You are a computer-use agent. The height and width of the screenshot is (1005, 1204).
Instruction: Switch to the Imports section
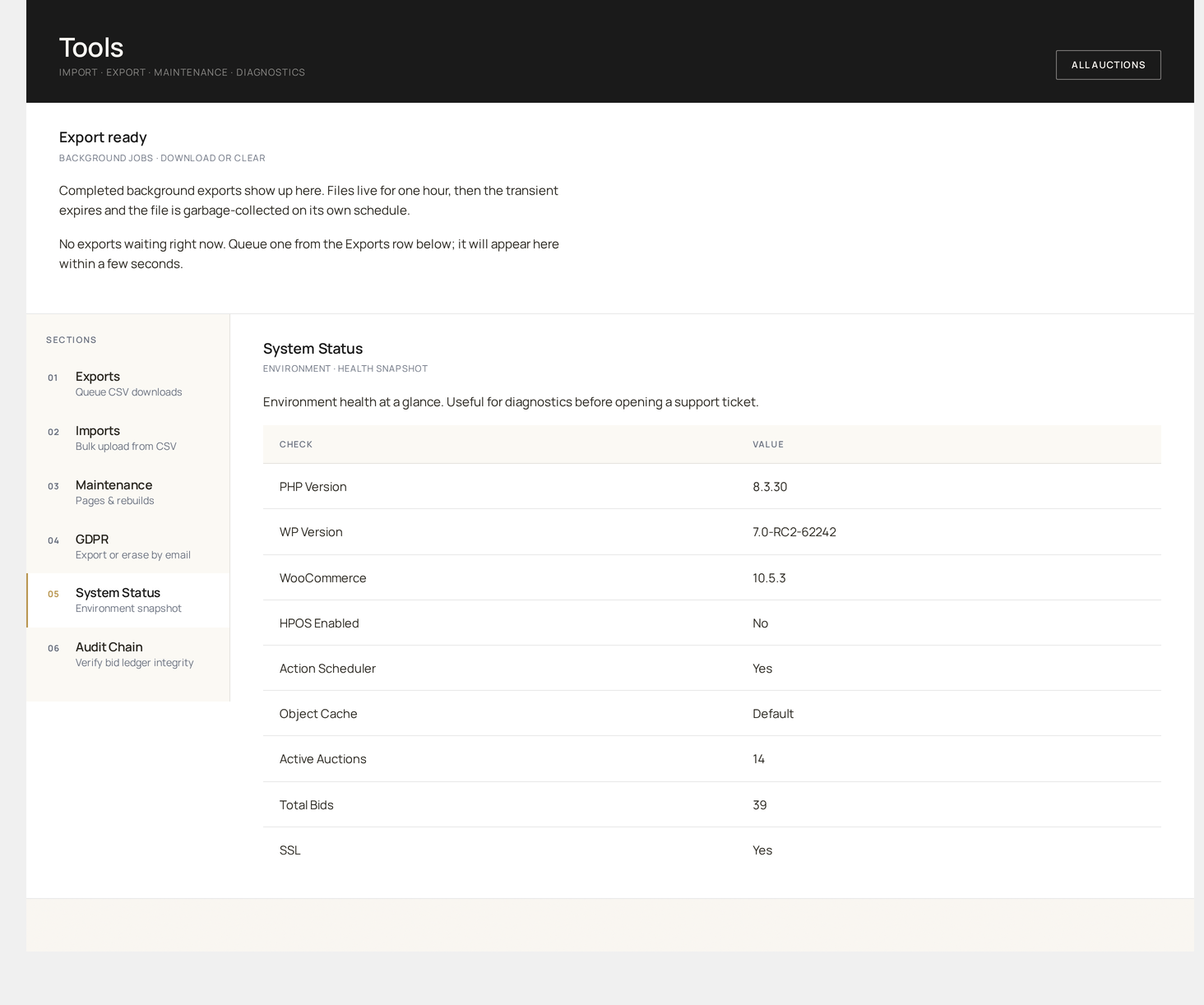coord(128,438)
